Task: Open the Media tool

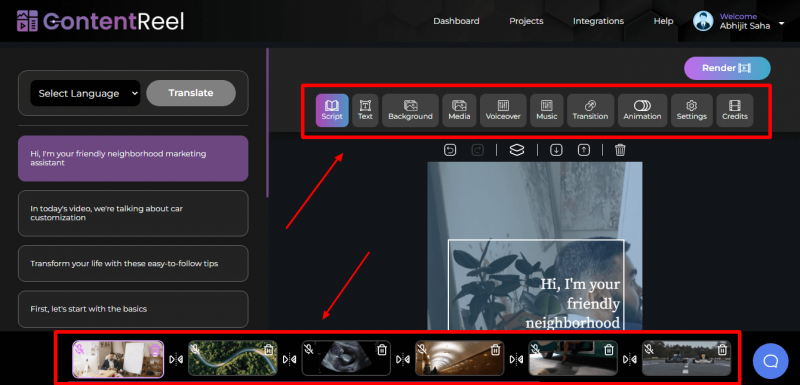Action: (459, 110)
